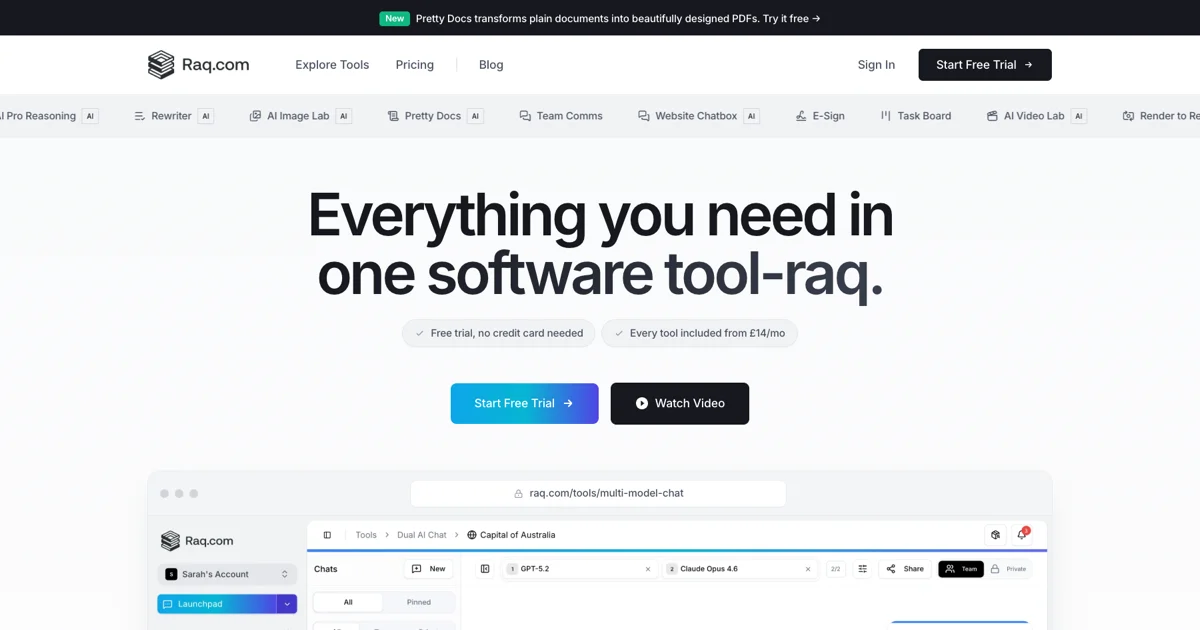
Task: Click the gradient Start Free Trial button
Action: [x=524, y=403]
